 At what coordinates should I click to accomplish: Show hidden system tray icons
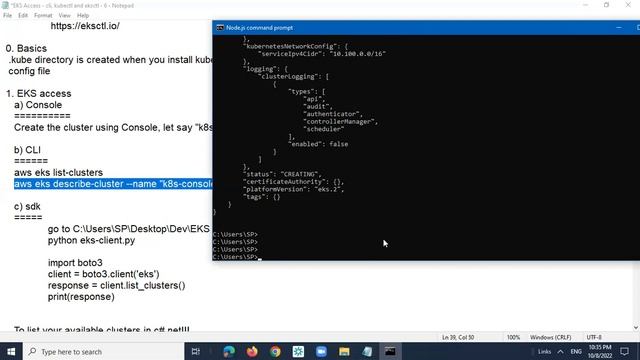[560, 351]
